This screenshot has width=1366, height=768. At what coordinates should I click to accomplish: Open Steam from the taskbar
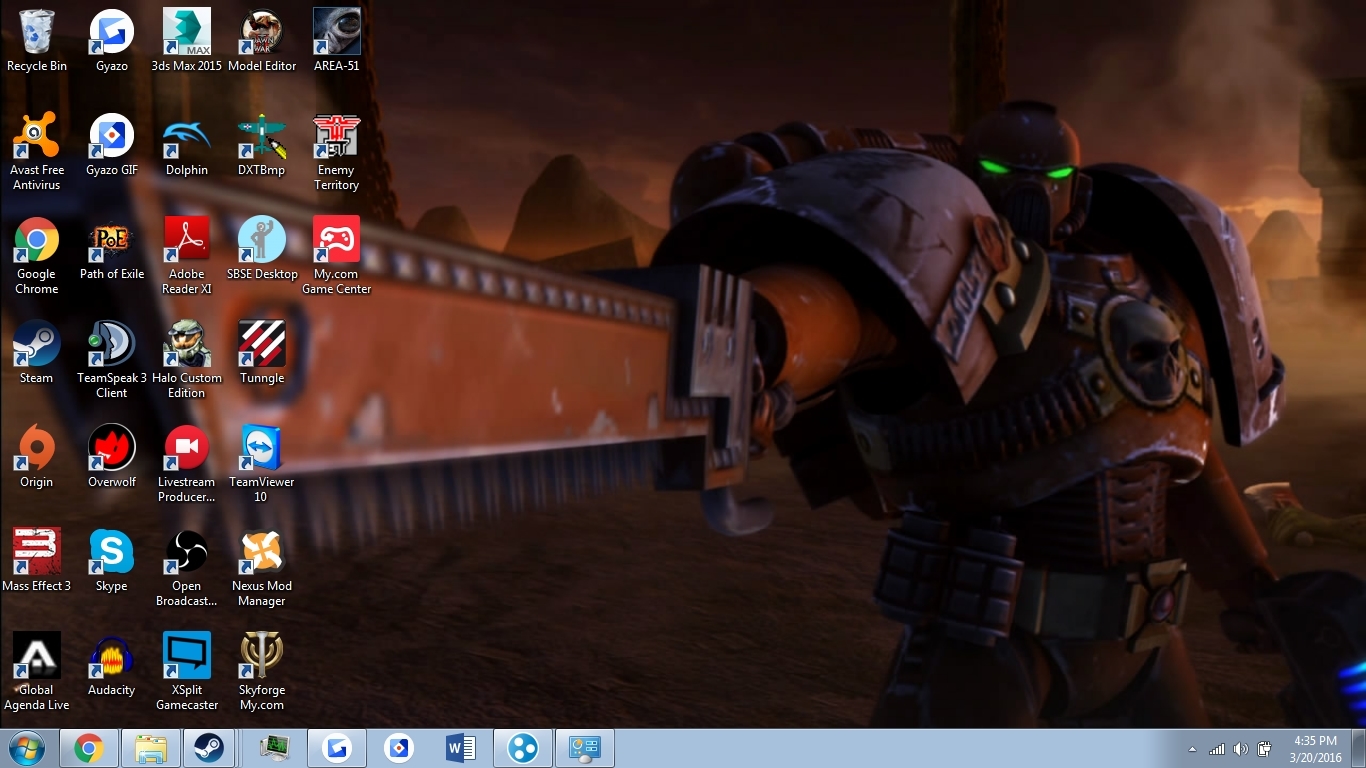(x=209, y=748)
